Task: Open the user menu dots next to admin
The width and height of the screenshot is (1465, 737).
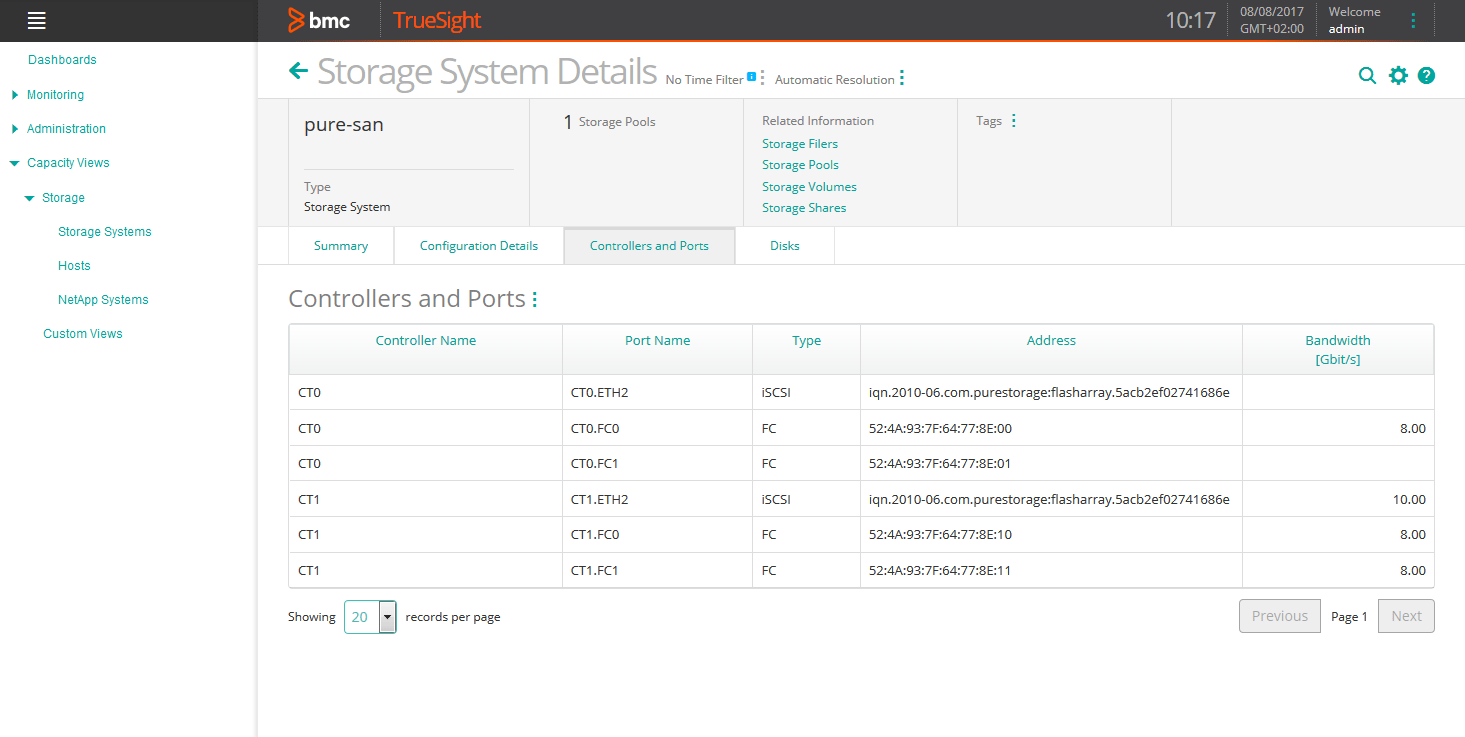Action: 1413,20
